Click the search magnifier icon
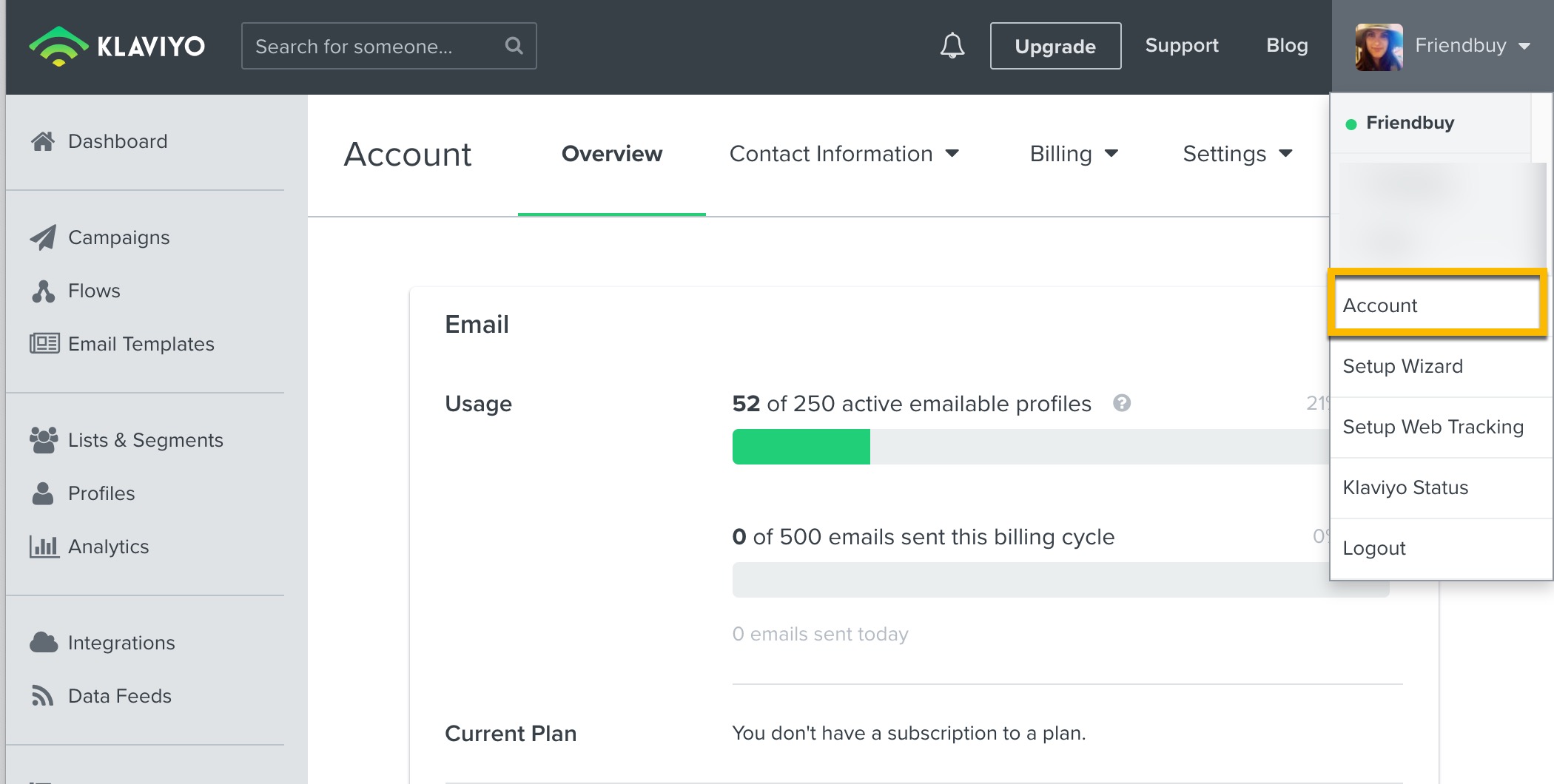This screenshot has width=1554, height=784. point(514,46)
